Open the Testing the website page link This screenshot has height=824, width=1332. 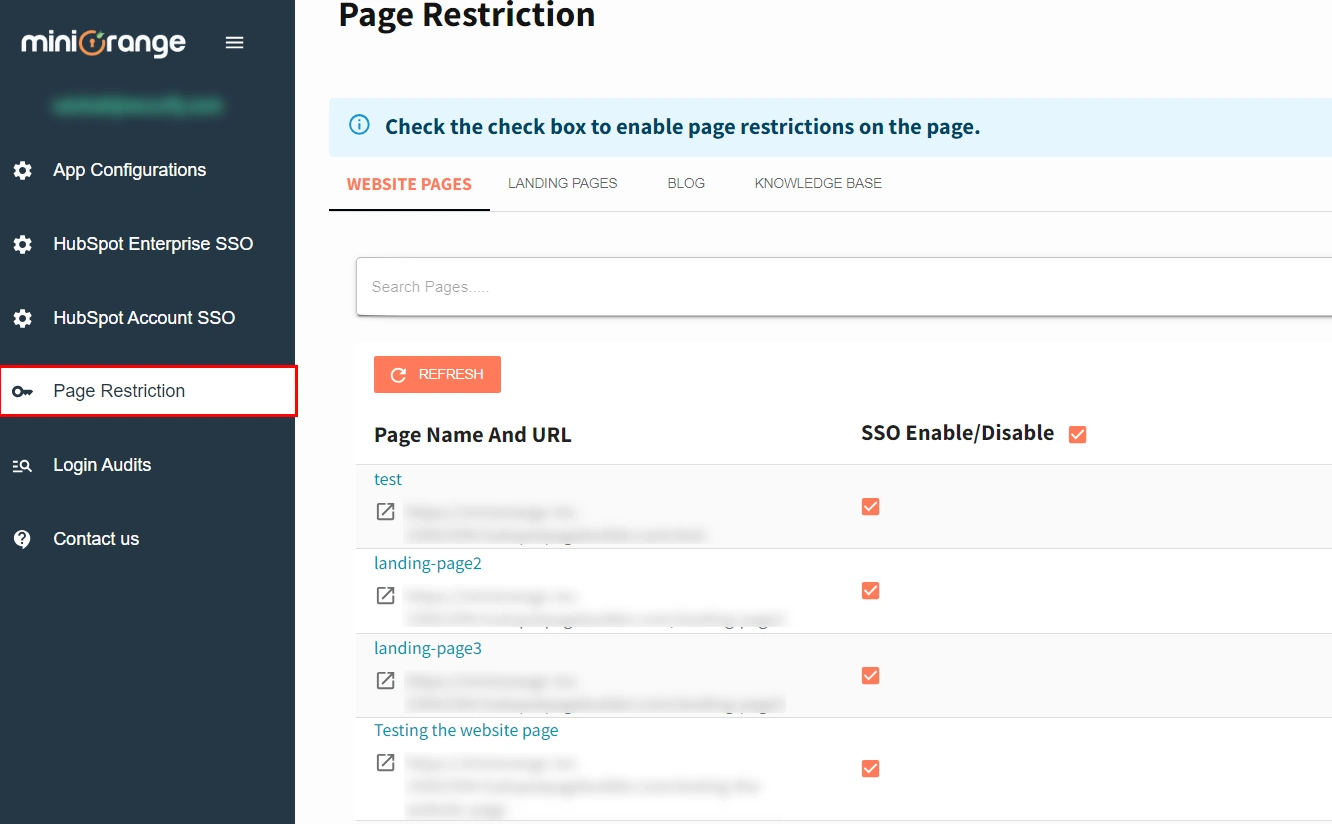pyautogui.click(x=466, y=730)
